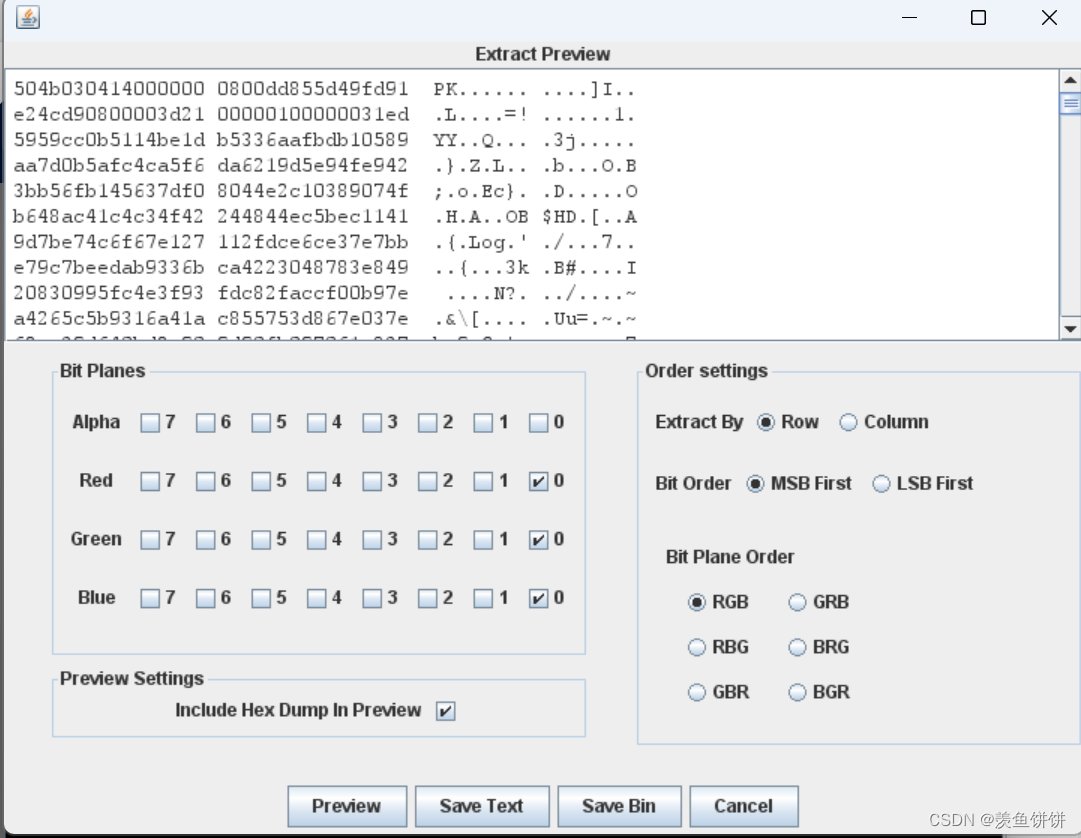1081x838 pixels.
Task: Click the Java coffee cup icon in title bar
Action: coord(27,17)
